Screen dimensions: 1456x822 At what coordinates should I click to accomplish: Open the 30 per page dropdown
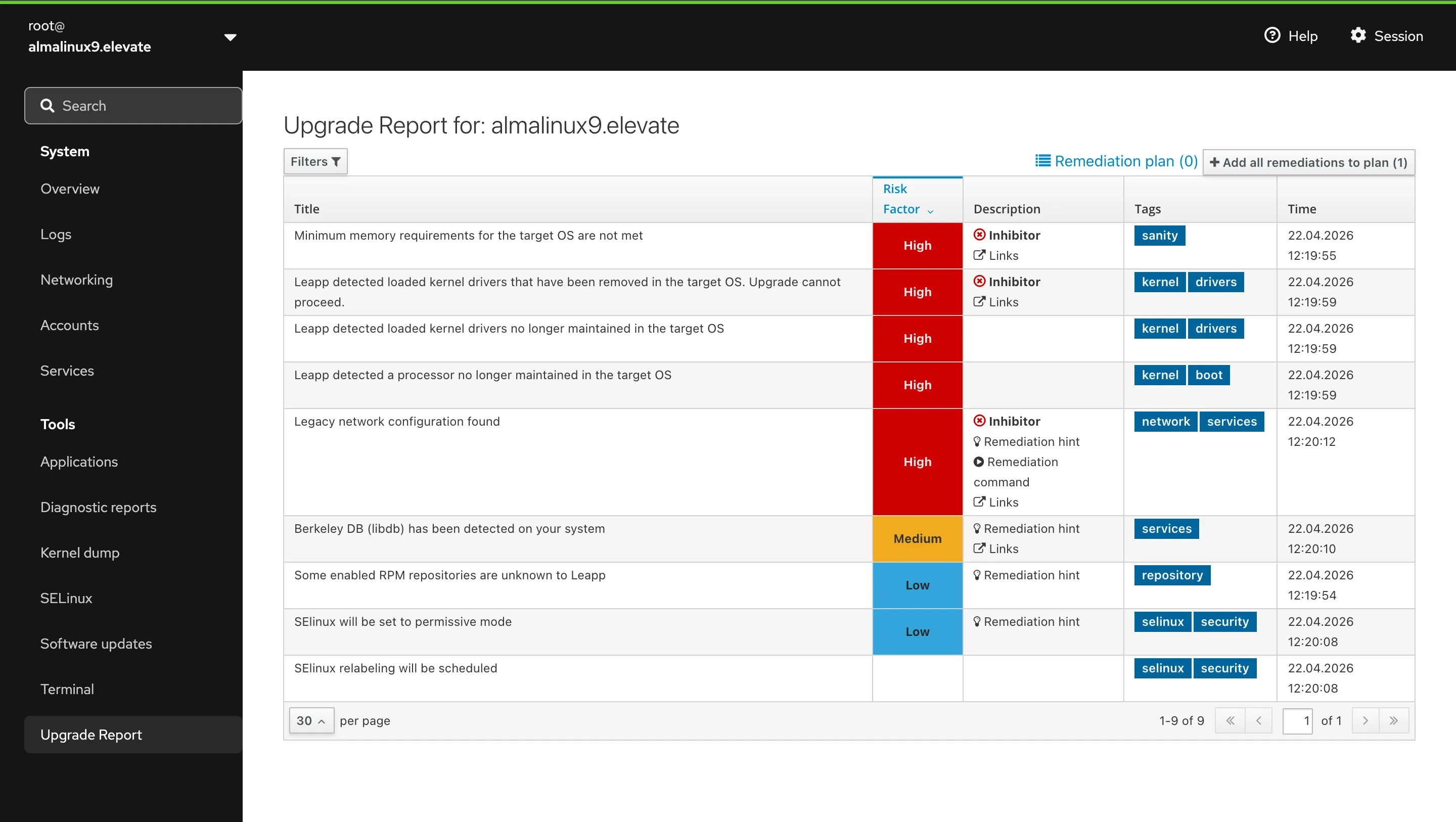(311, 720)
